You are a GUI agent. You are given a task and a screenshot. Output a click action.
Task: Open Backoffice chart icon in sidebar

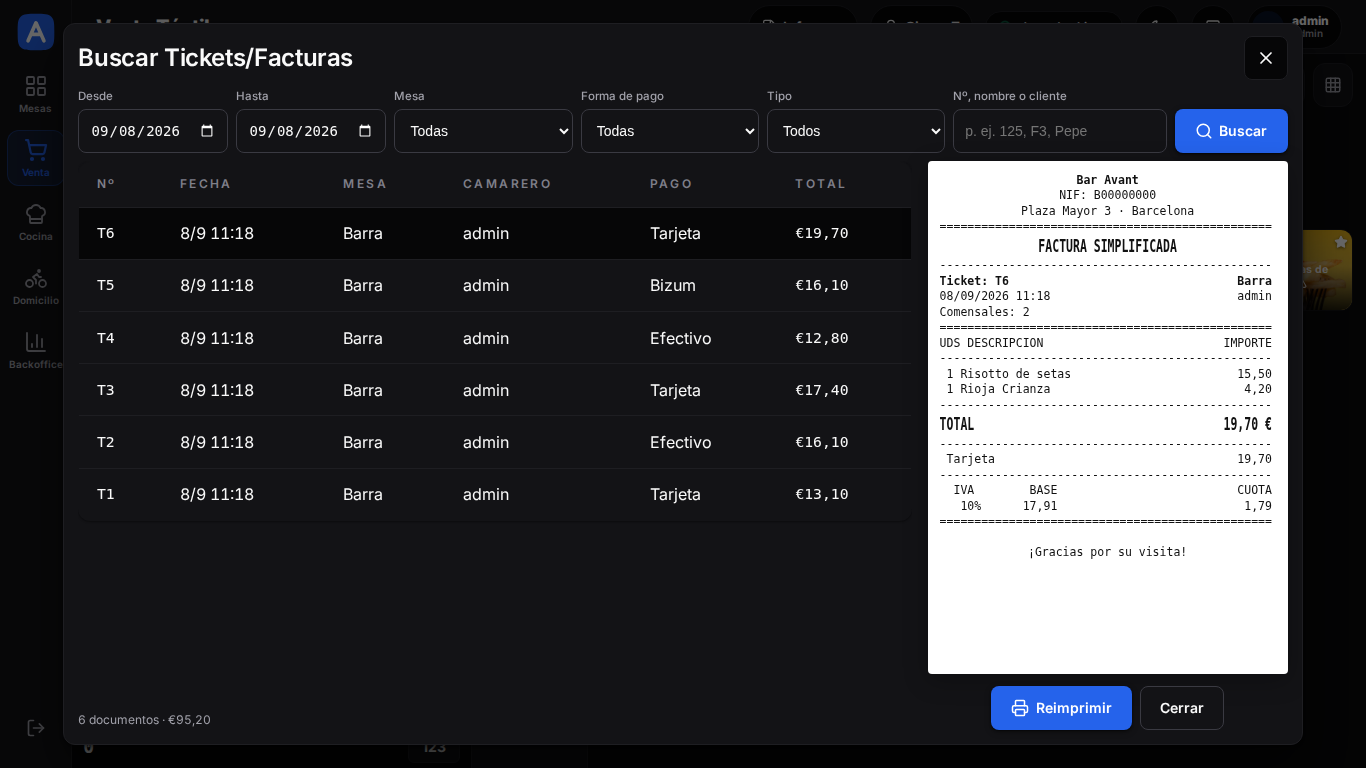click(x=36, y=341)
